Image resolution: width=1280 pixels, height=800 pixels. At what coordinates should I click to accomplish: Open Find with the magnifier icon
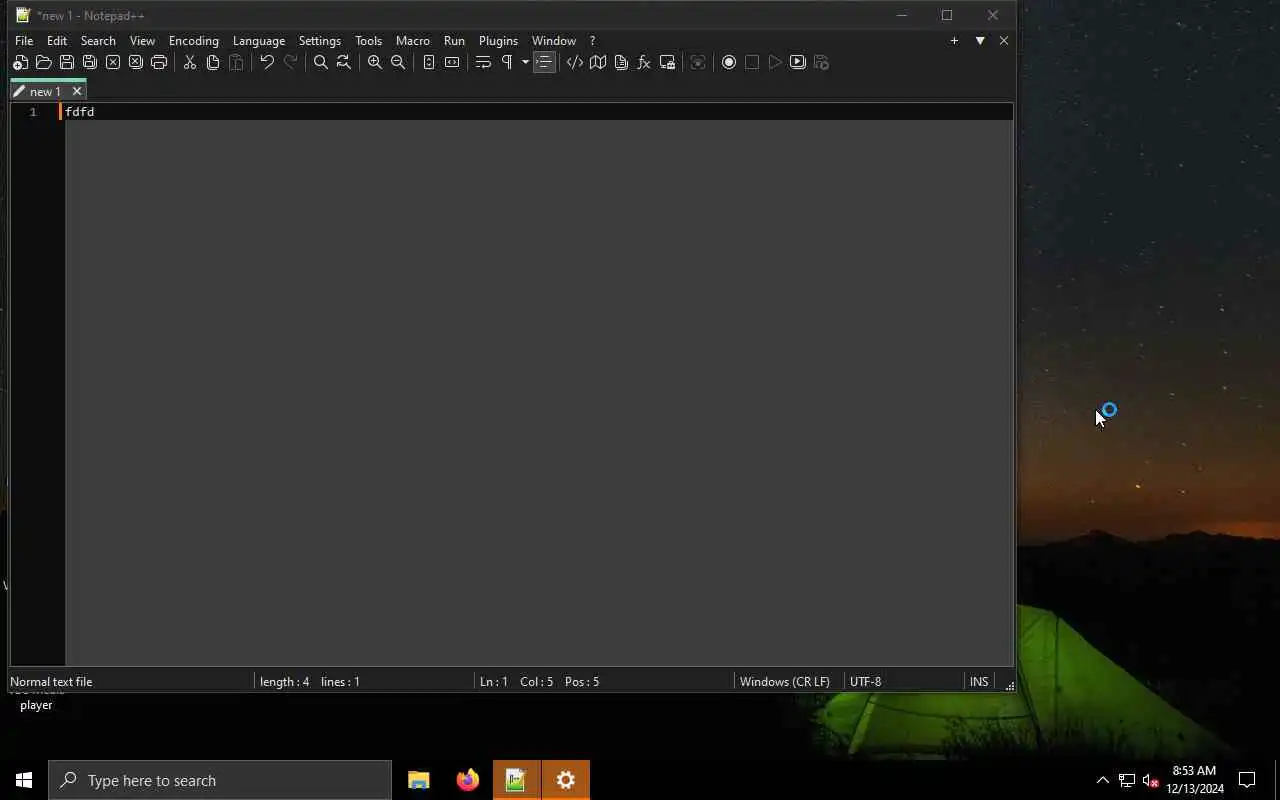coord(320,62)
